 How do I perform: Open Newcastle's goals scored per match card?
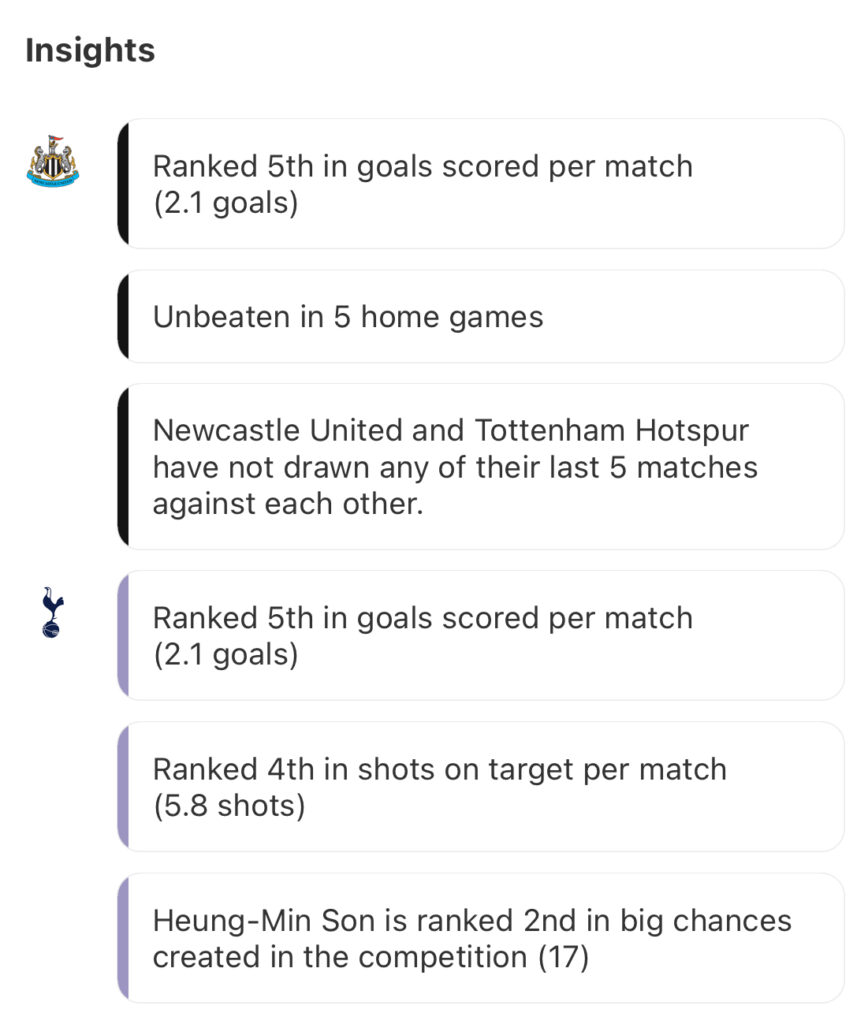(481, 184)
